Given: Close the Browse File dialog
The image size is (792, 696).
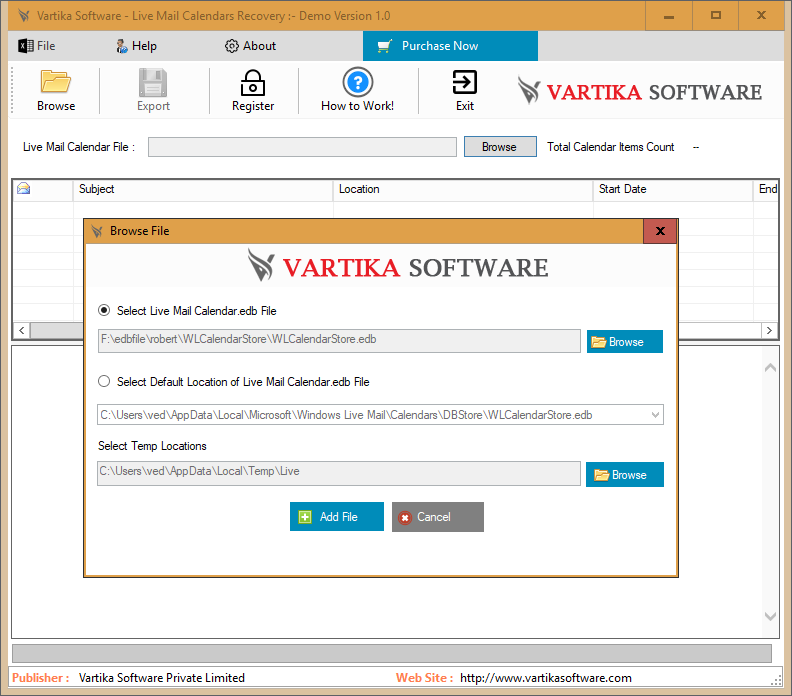Looking at the screenshot, I should [x=659, y=231].
